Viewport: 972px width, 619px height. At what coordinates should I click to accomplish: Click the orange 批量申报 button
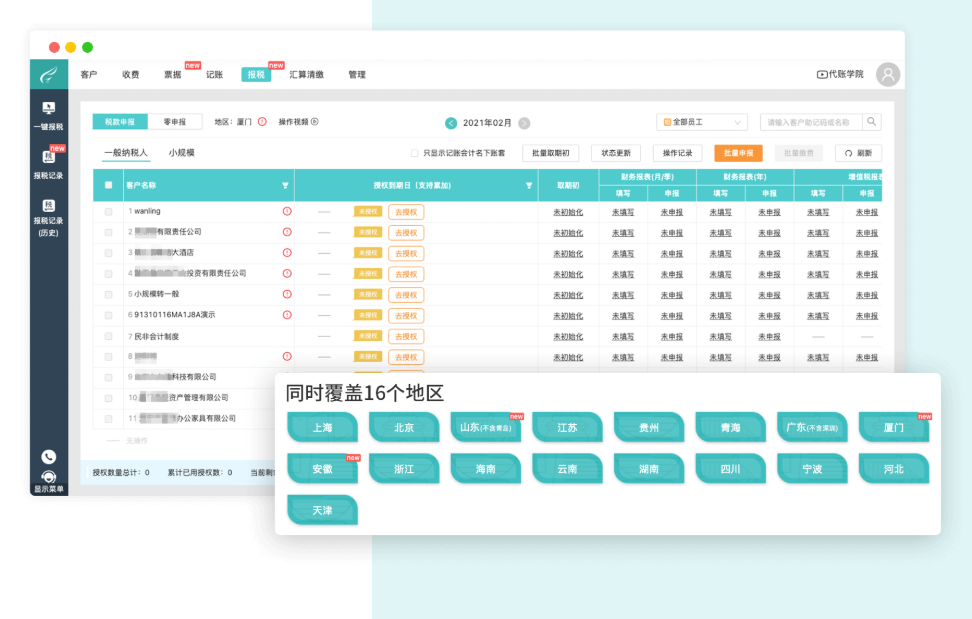click(x=738, y=153)
